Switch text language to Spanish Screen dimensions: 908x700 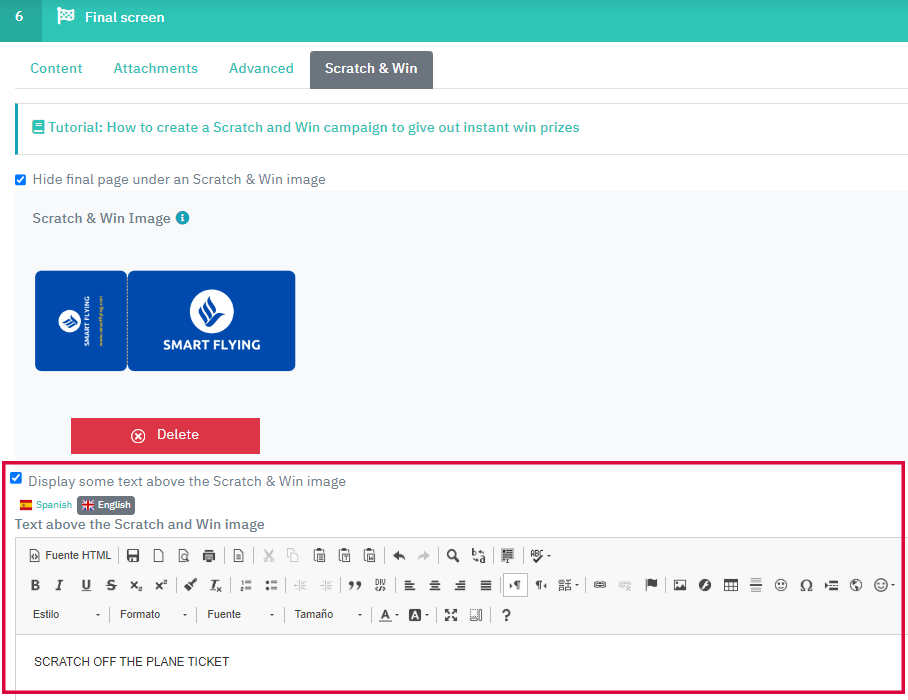click(x=46, y=505)
